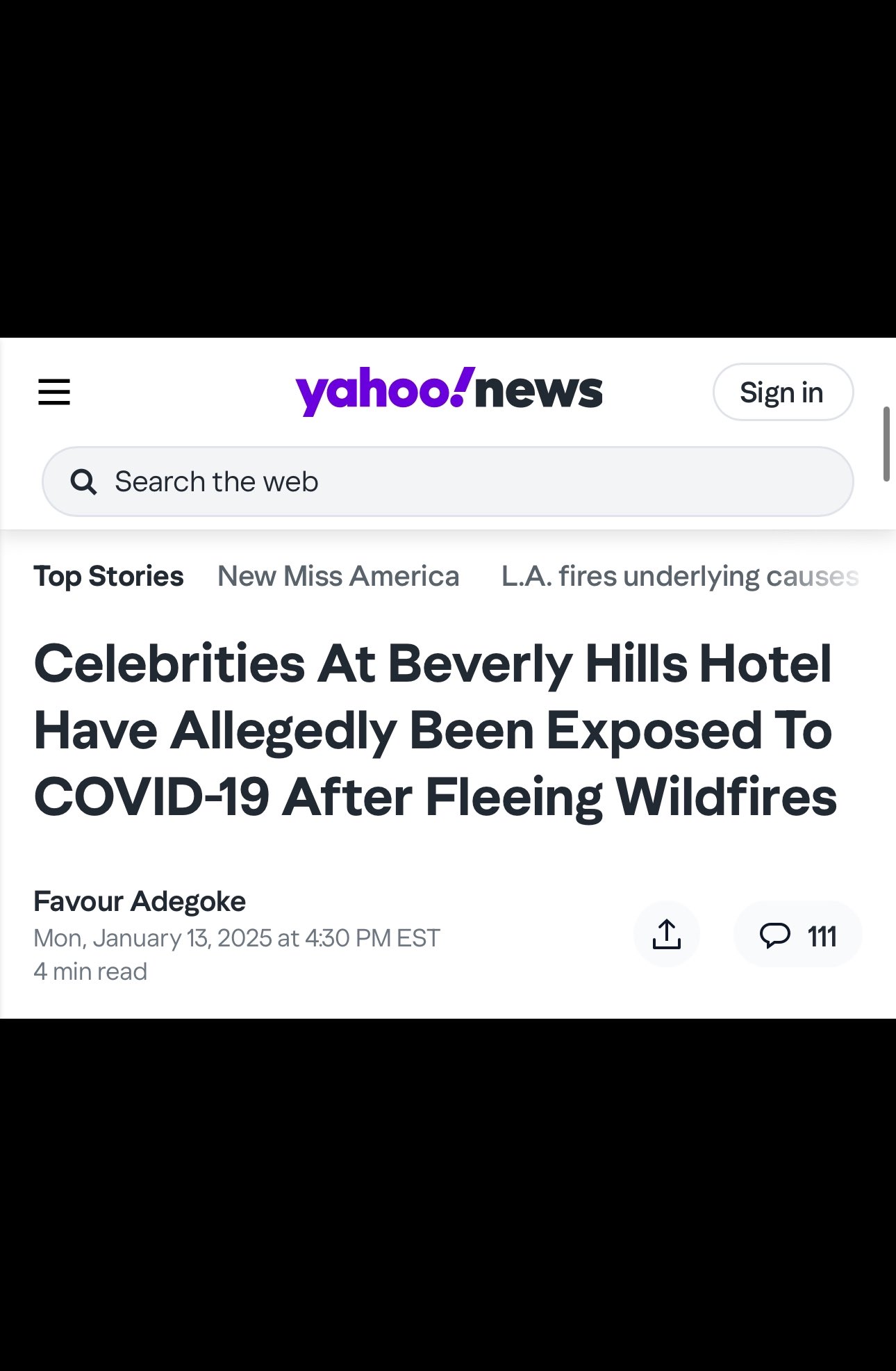The width and height of the screenshot is (896, 1371).
Task: Click "COVID-19 After Fleeing Wildfires" in the headline
Action: (x=435, y=797)
